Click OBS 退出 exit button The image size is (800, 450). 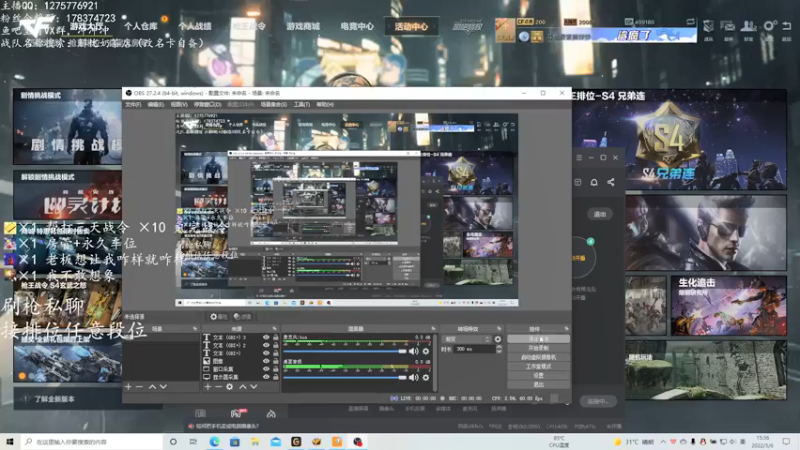tap(538, 384)
